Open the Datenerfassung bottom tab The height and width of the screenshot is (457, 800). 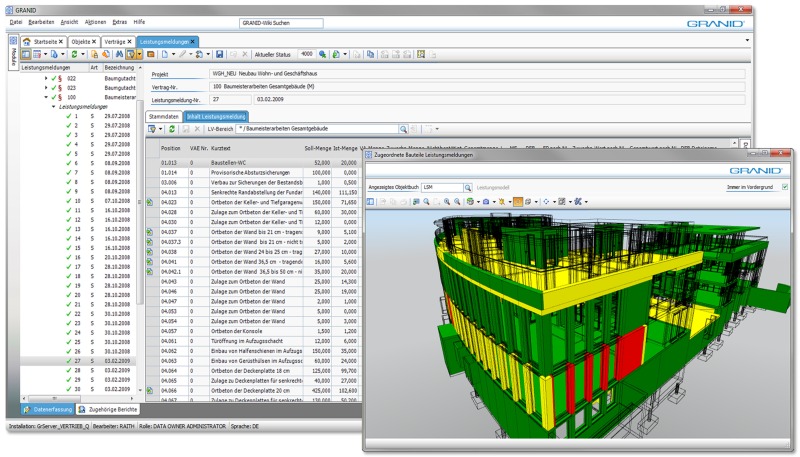(48, 409)
